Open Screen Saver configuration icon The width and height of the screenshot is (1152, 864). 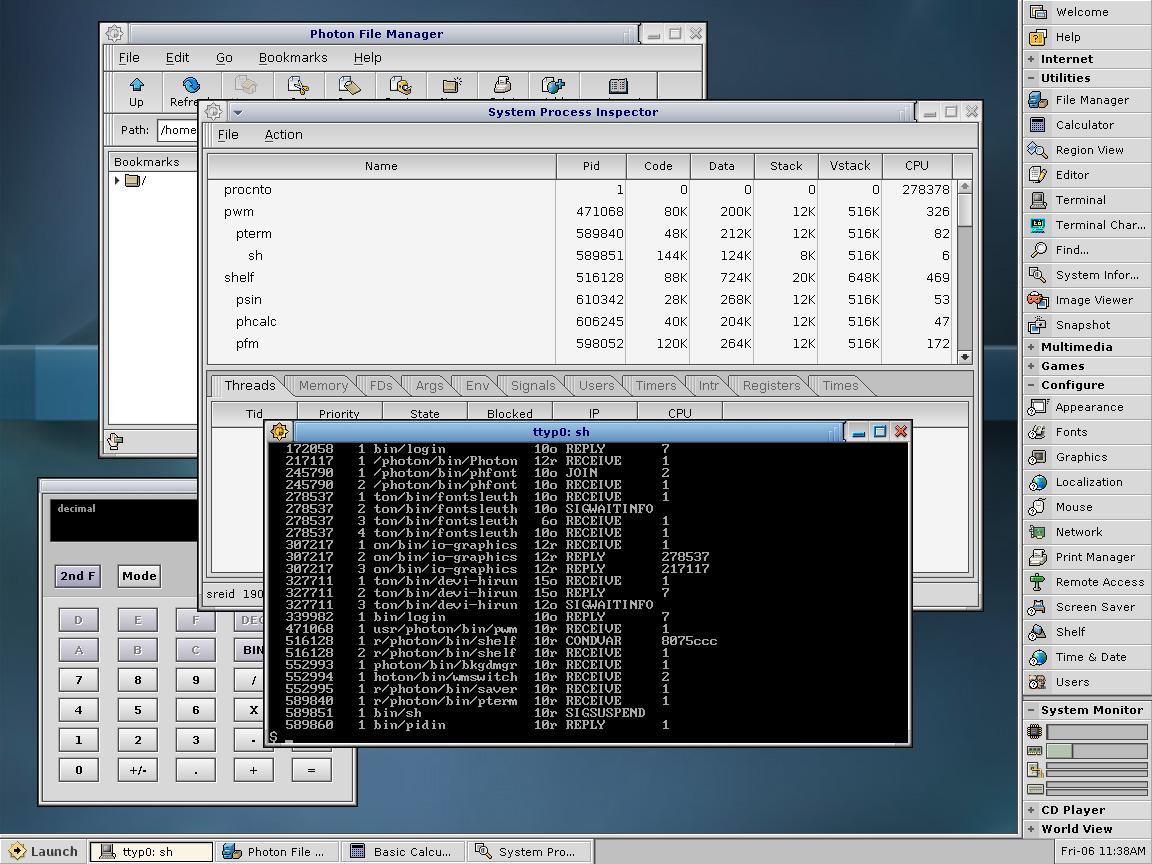[1094, 607]
